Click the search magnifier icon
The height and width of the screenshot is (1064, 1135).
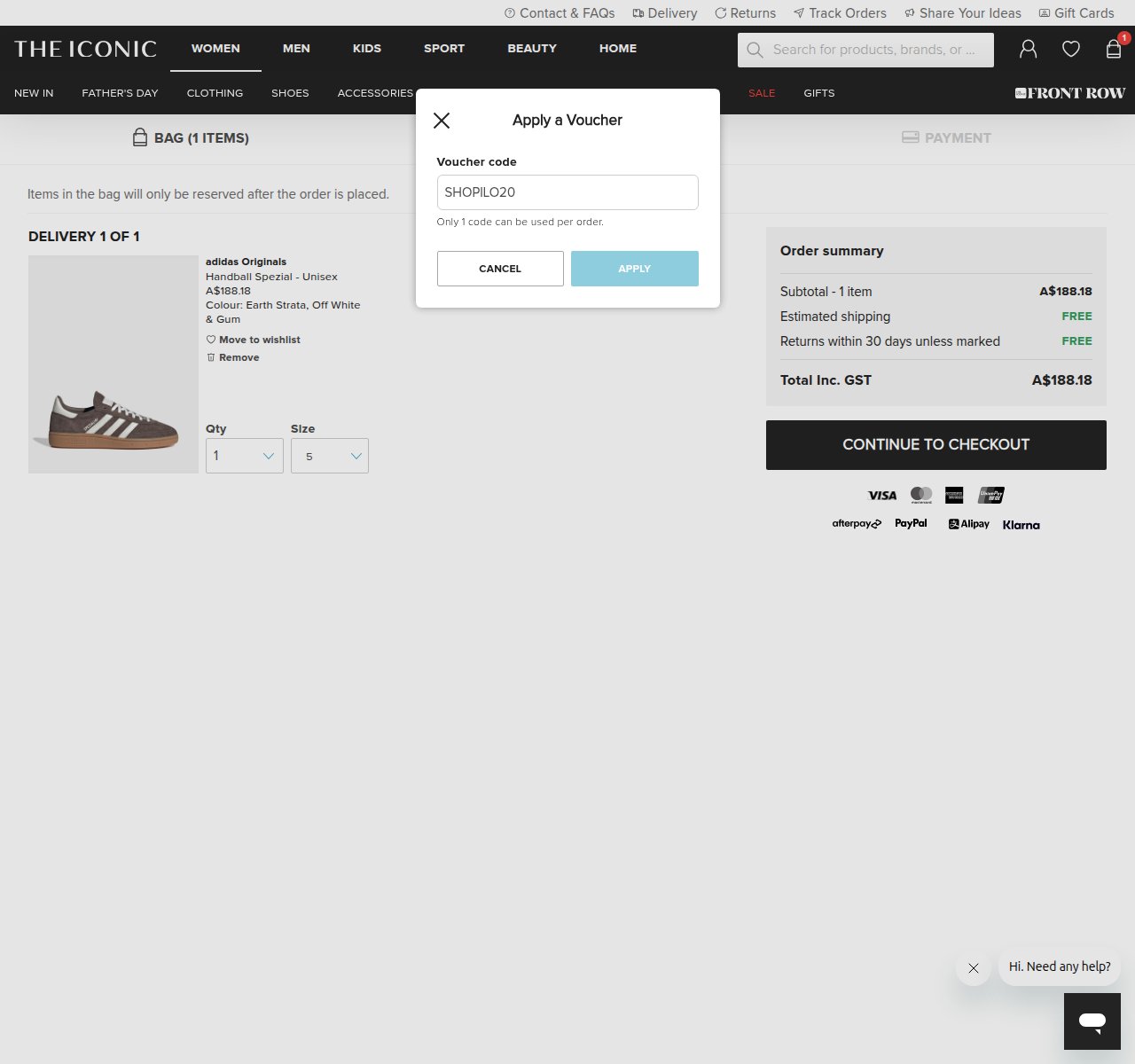pyautogui.click(x=755, y=51)
